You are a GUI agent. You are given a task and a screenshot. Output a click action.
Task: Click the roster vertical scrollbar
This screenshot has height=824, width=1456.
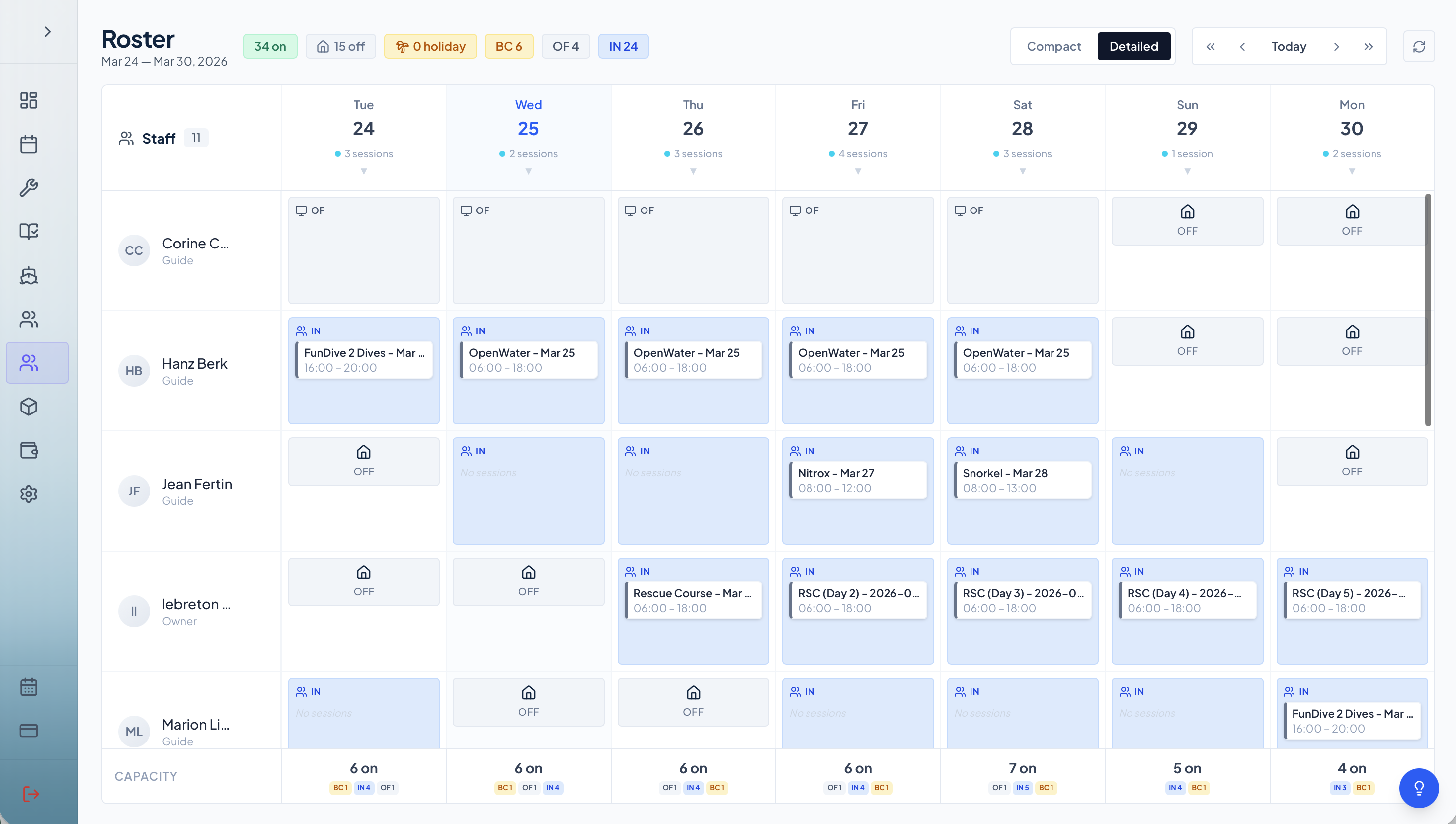[x=1428, y=310]
